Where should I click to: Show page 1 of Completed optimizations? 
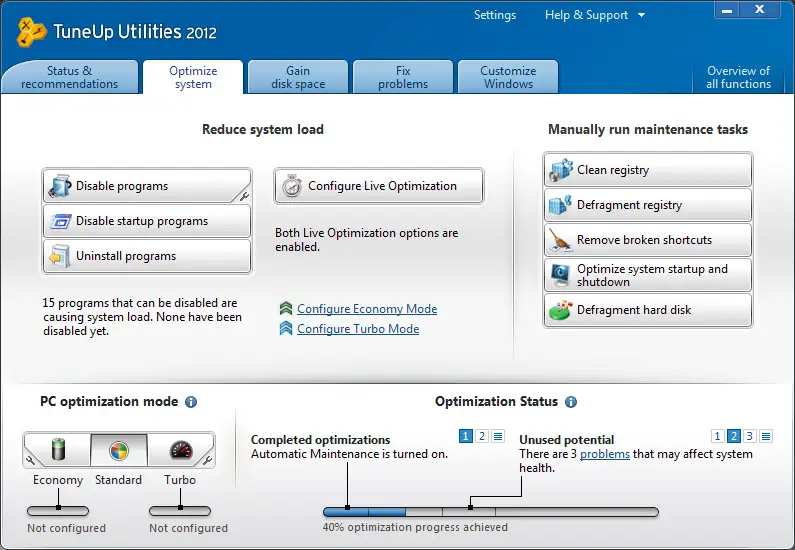pos(465,436)
